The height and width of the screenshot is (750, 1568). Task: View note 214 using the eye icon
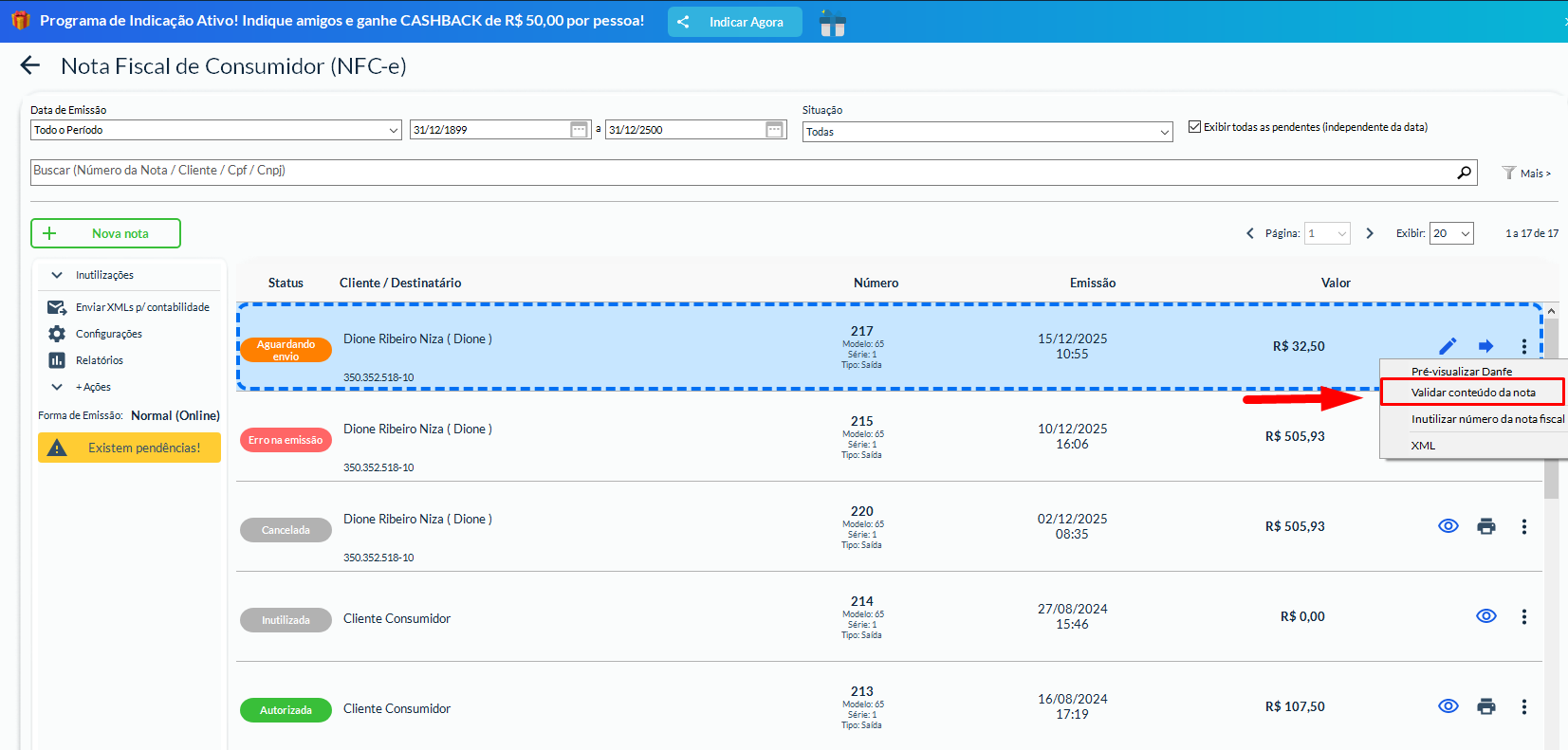1485,616
